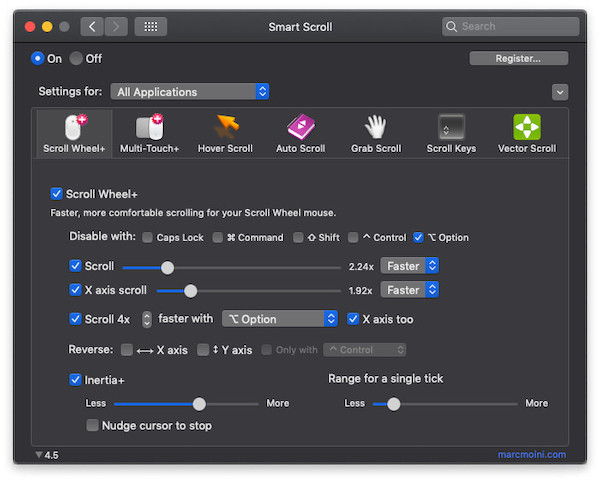Click the back navigation arrow
Screen dimensions: 600x480
pos(92,26)
